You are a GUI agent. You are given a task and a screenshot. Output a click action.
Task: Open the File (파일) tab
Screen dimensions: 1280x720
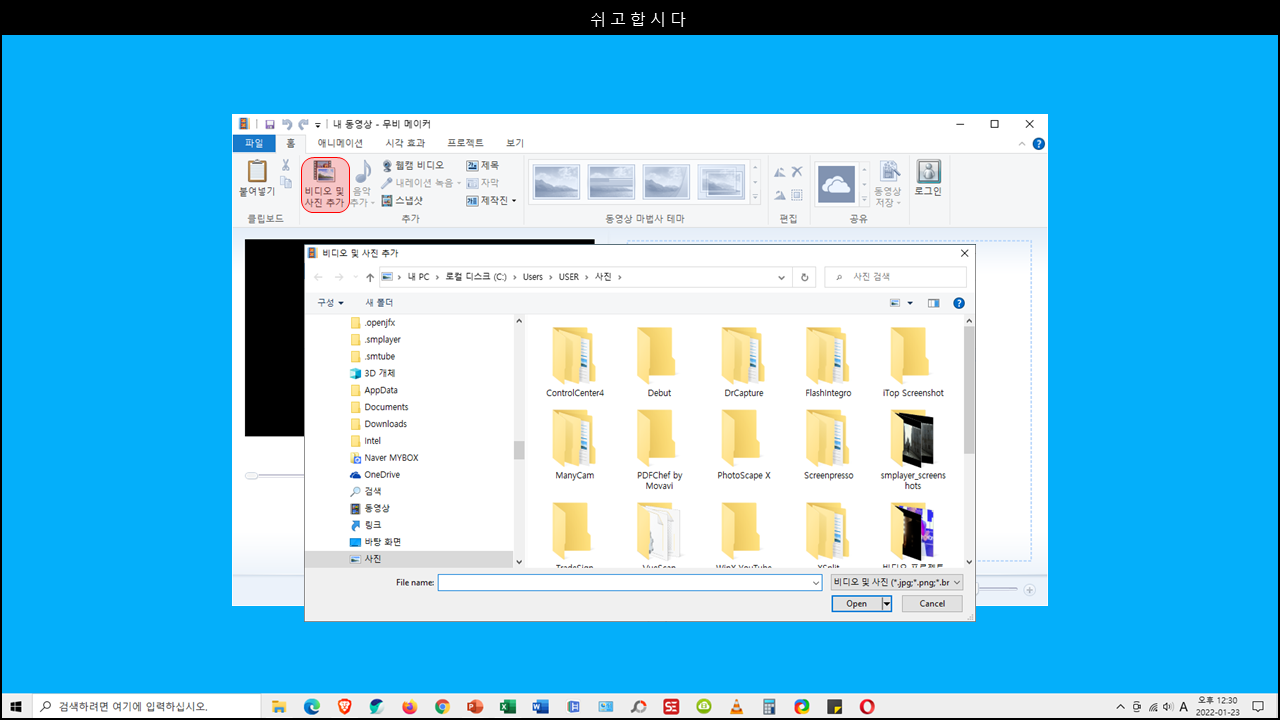click(x=254, y=143)
